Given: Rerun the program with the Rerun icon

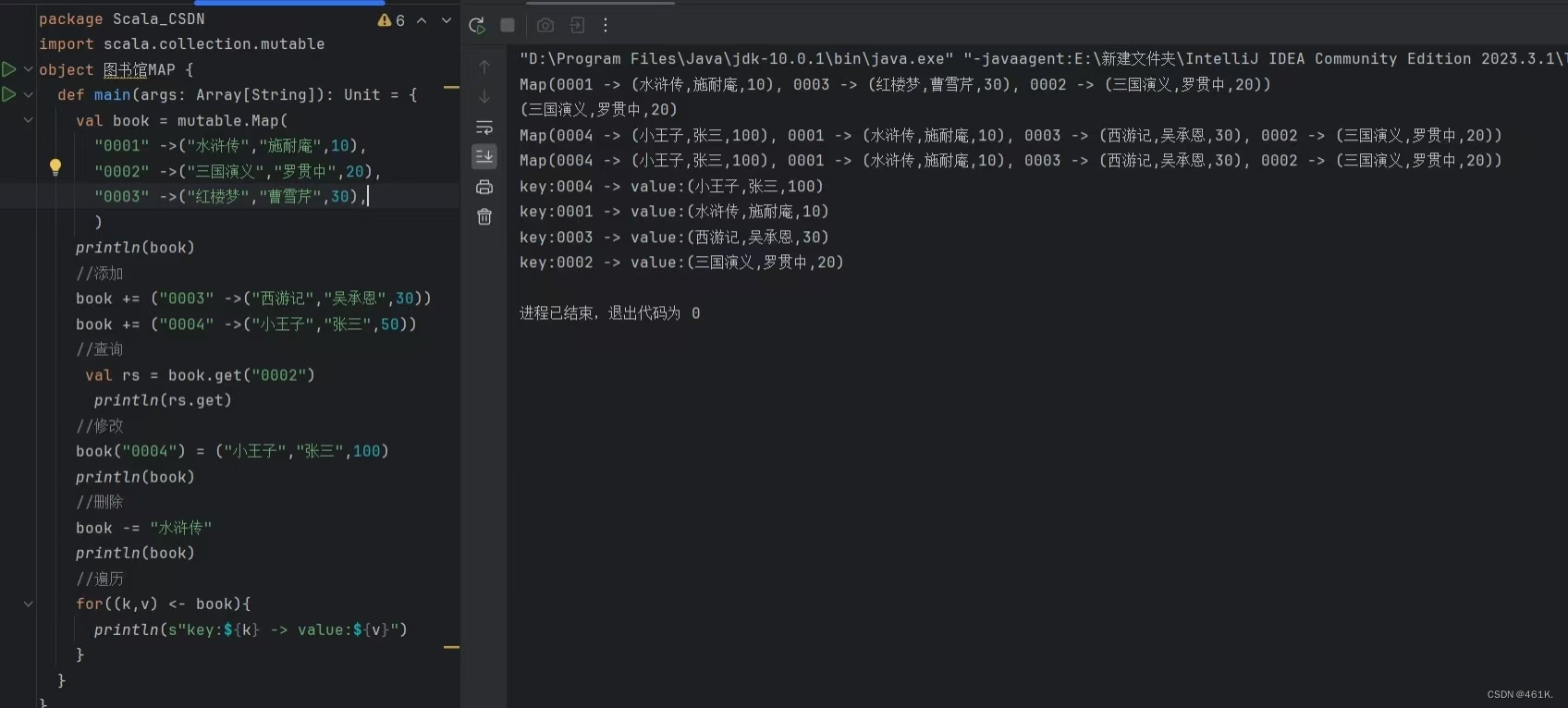Looking at the screenshot, I should tap(477, 26).
